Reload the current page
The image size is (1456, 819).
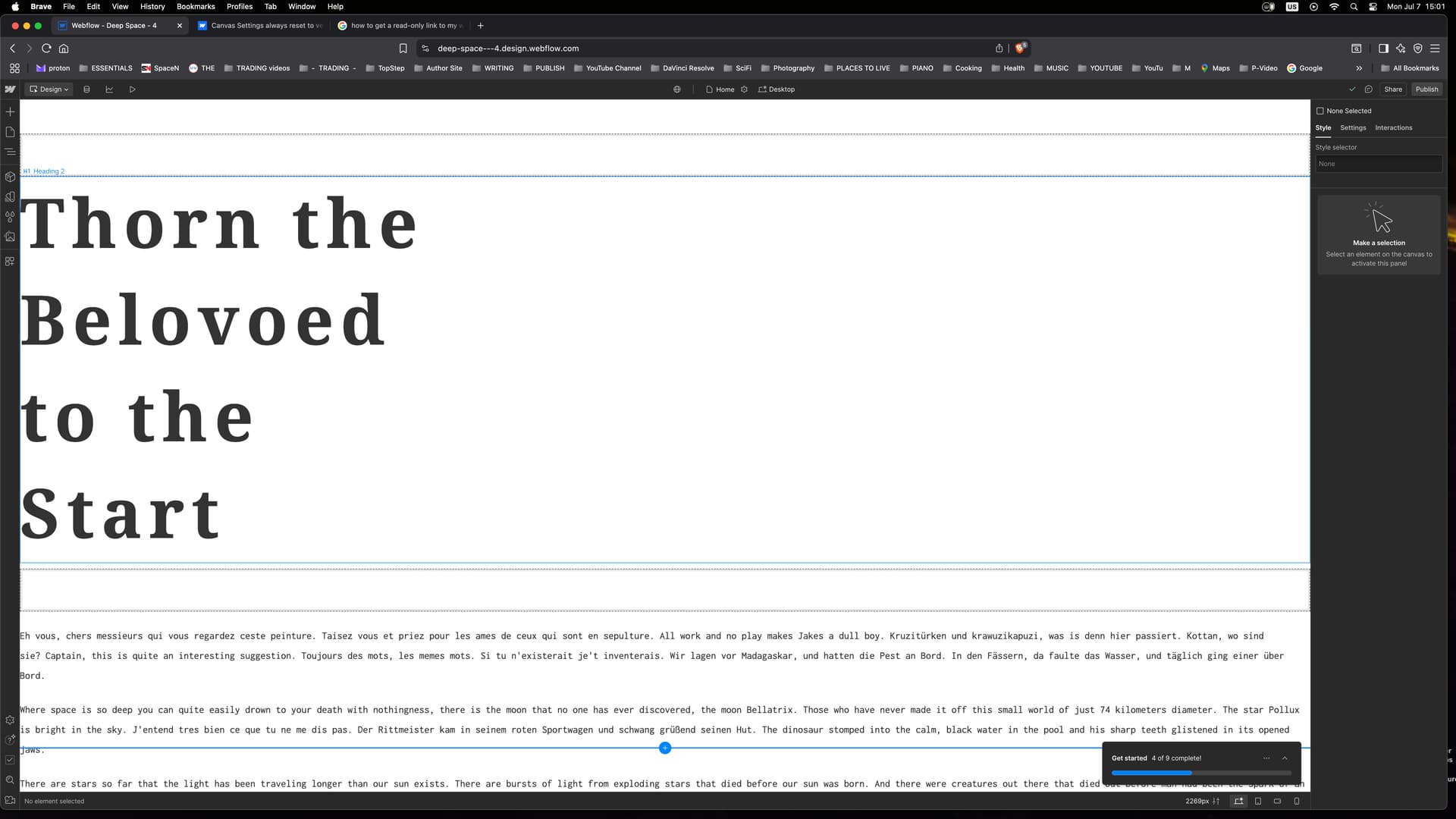pos(46,48)
